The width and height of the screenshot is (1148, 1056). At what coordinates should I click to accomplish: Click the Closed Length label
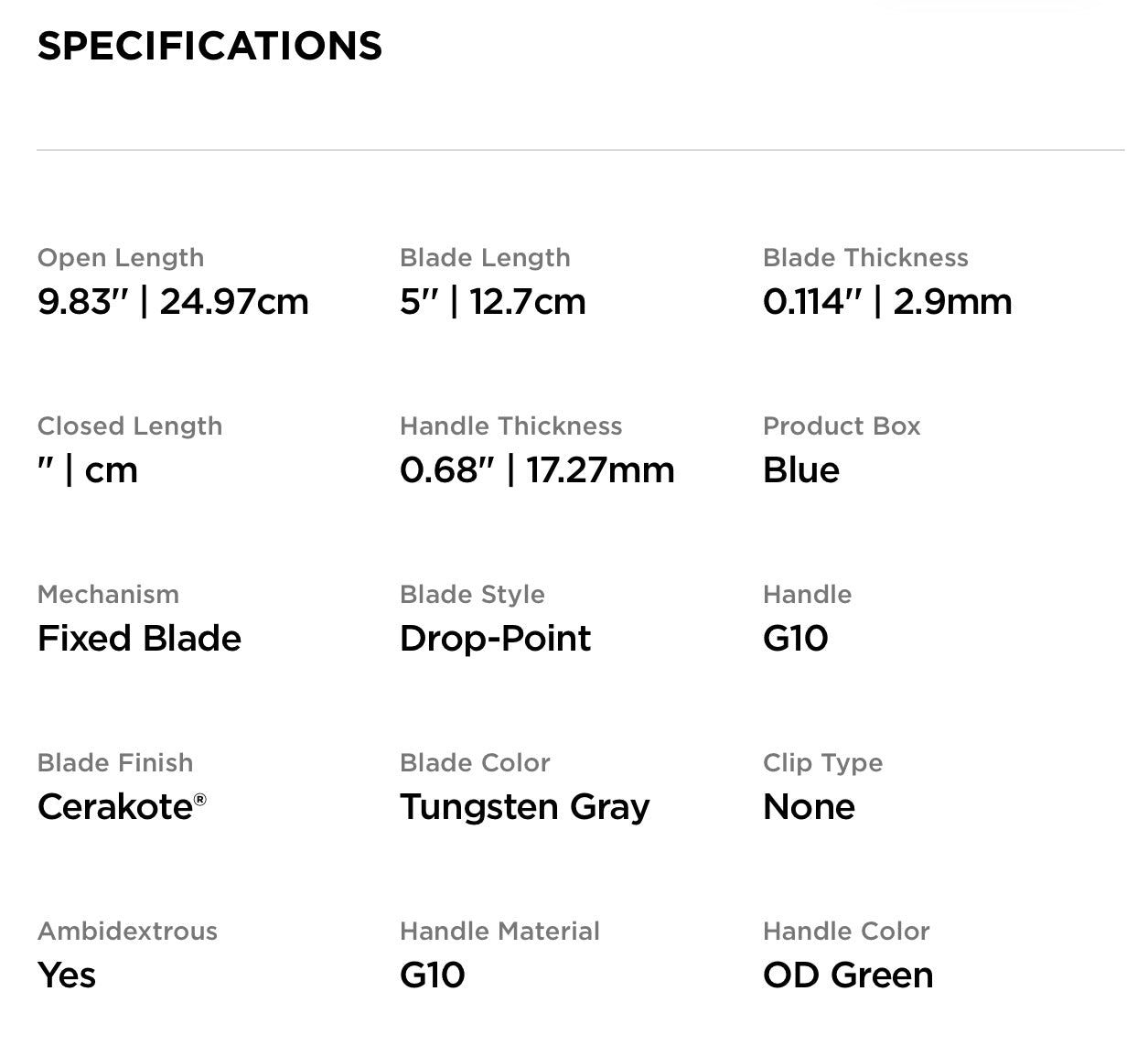[x=130, y=426]
